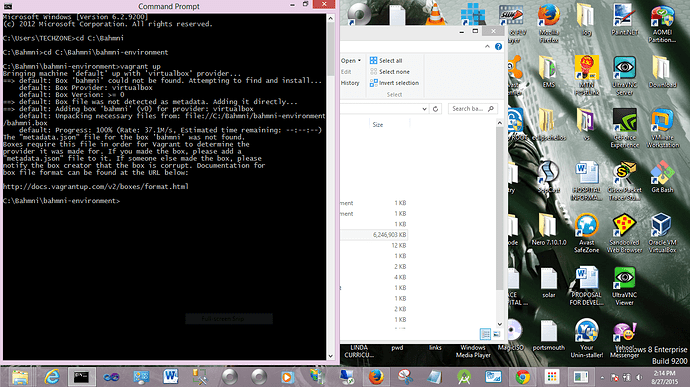690x387 pixels.
Task: Open Android Studio from taskbar
Action: coord(464,377)
